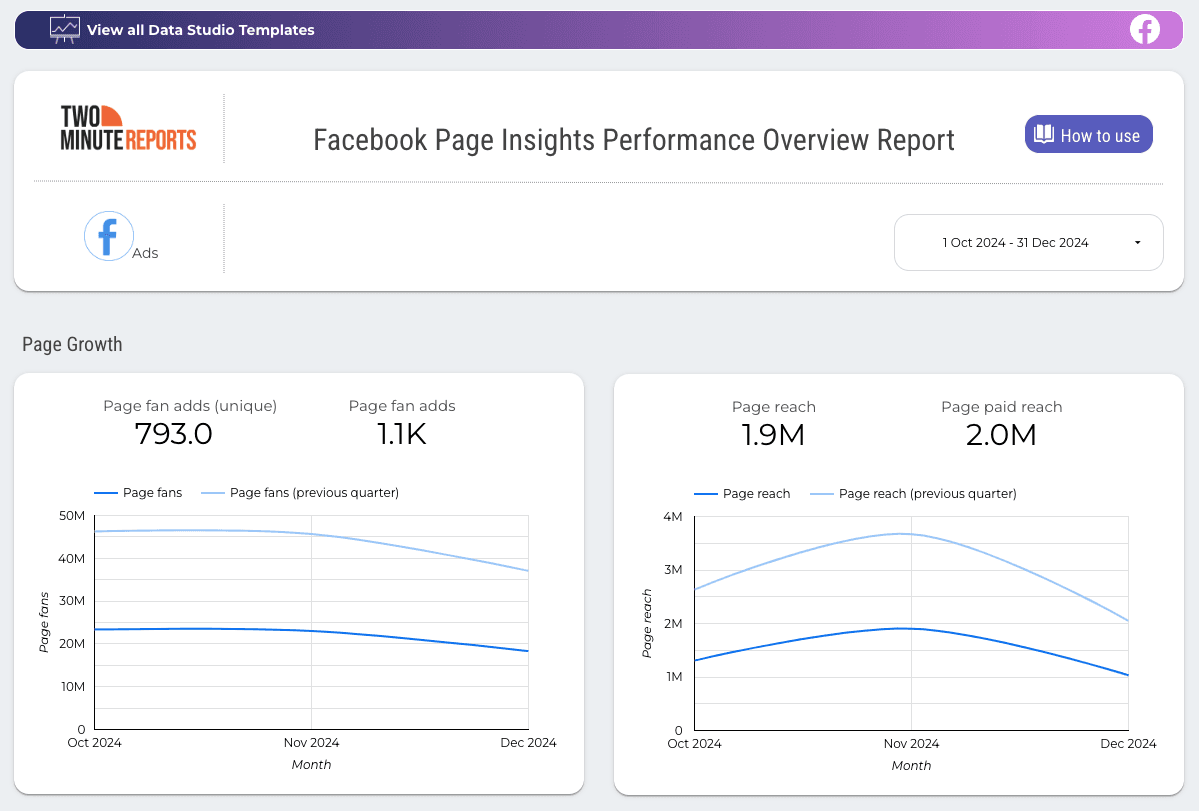Click the Two Minute Reports logo
This screenshot has width=1199, height=811.
coord(128,128)
